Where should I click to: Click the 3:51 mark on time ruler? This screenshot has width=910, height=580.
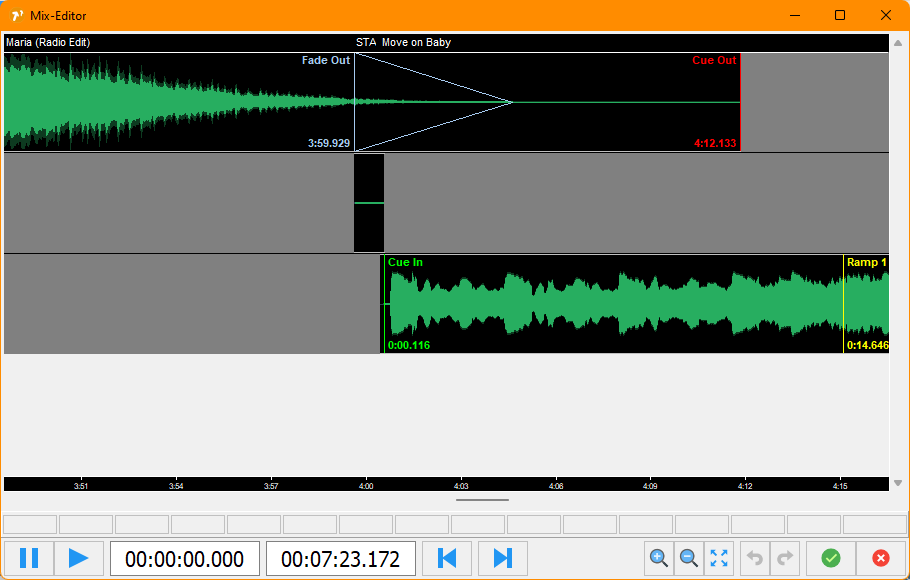[x=81, y=486]
